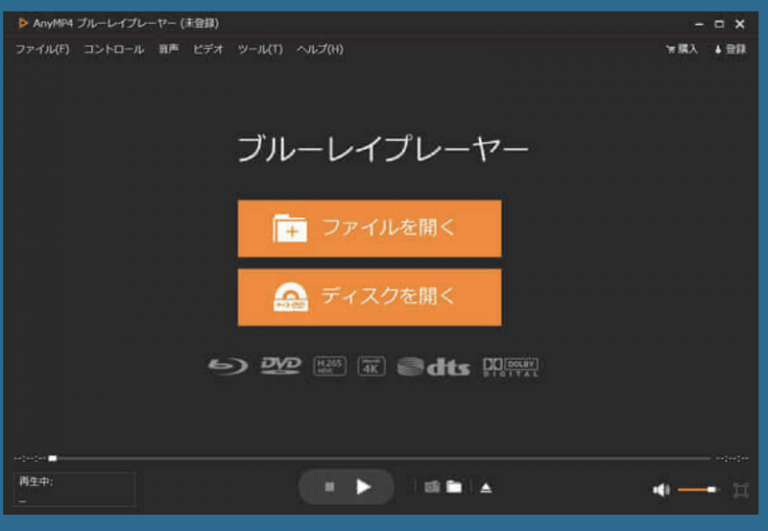Mute audio using the speaker icon
Viewport: 768px width, 531px height.
pyautogui.click(x=660, y=490)
